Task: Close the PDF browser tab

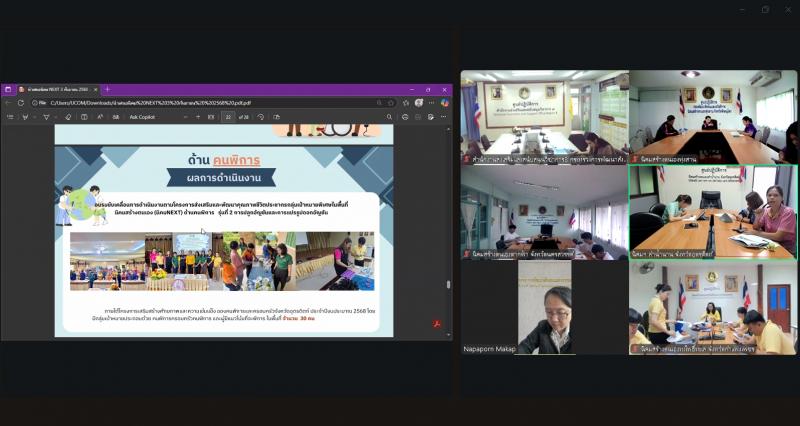Action: 95,89
